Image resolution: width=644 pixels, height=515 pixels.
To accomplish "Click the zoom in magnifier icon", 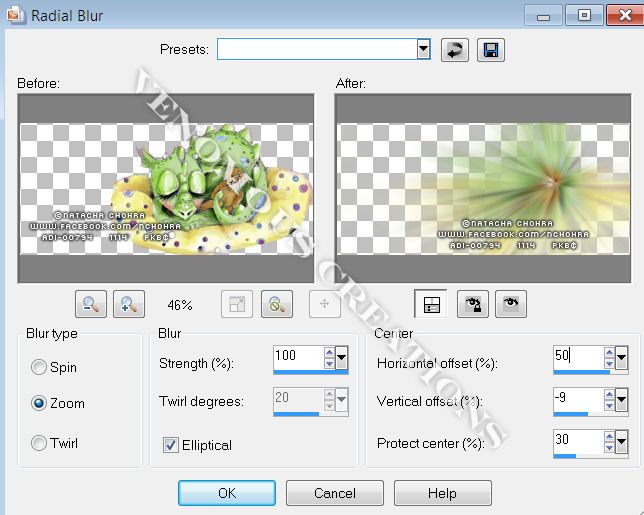I will [x=129, y=304].
